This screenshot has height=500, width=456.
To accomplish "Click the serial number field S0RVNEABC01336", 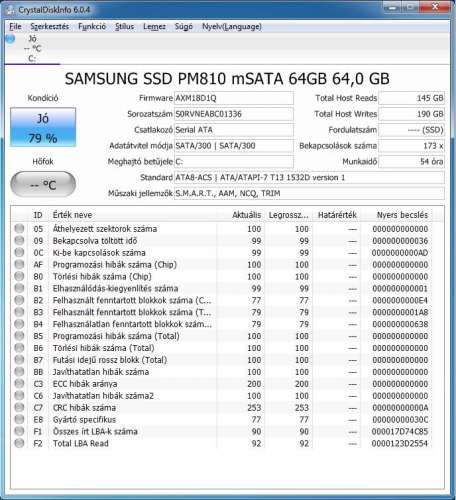I will point(234,114).
